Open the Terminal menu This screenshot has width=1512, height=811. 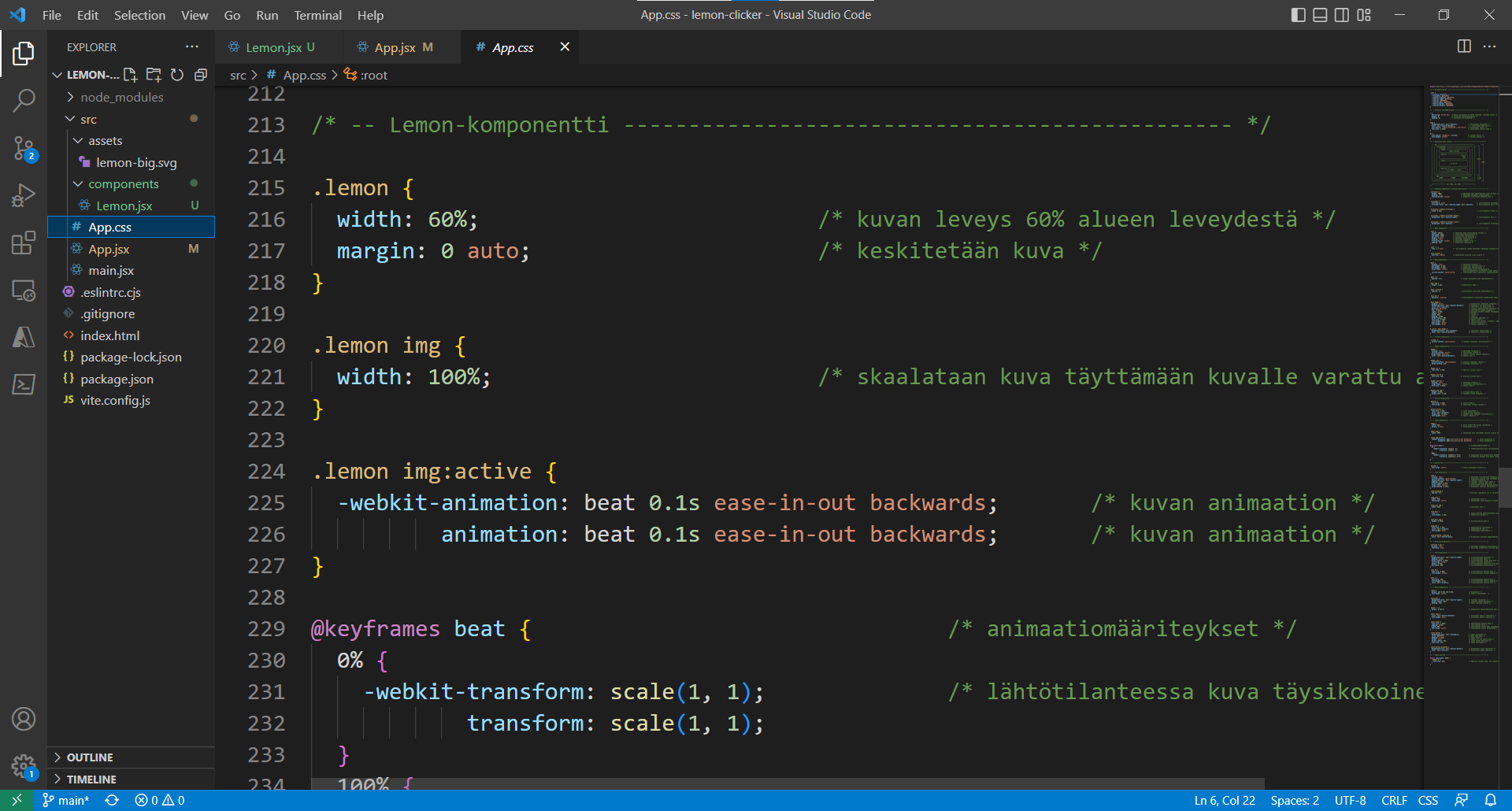tap(317, 15)
